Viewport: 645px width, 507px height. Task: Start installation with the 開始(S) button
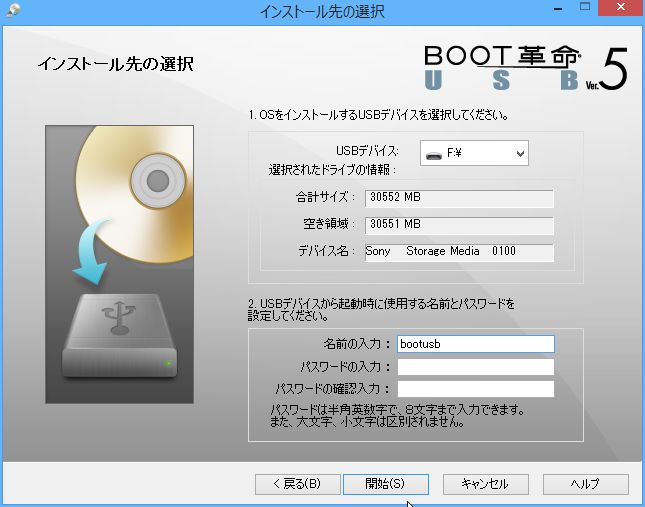(385, 484)
